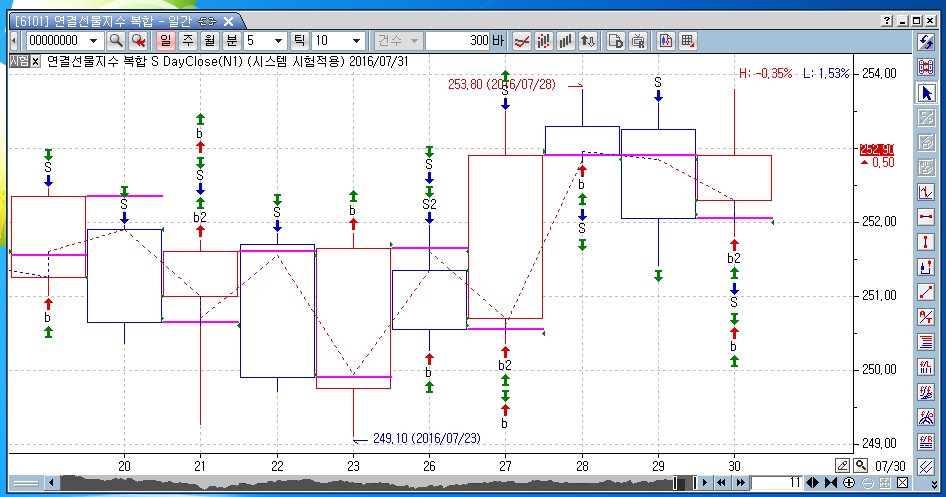Click the candlestick chart type toolbar icon
The height and width of the screenshot is (497, 946).
[544, 41]
